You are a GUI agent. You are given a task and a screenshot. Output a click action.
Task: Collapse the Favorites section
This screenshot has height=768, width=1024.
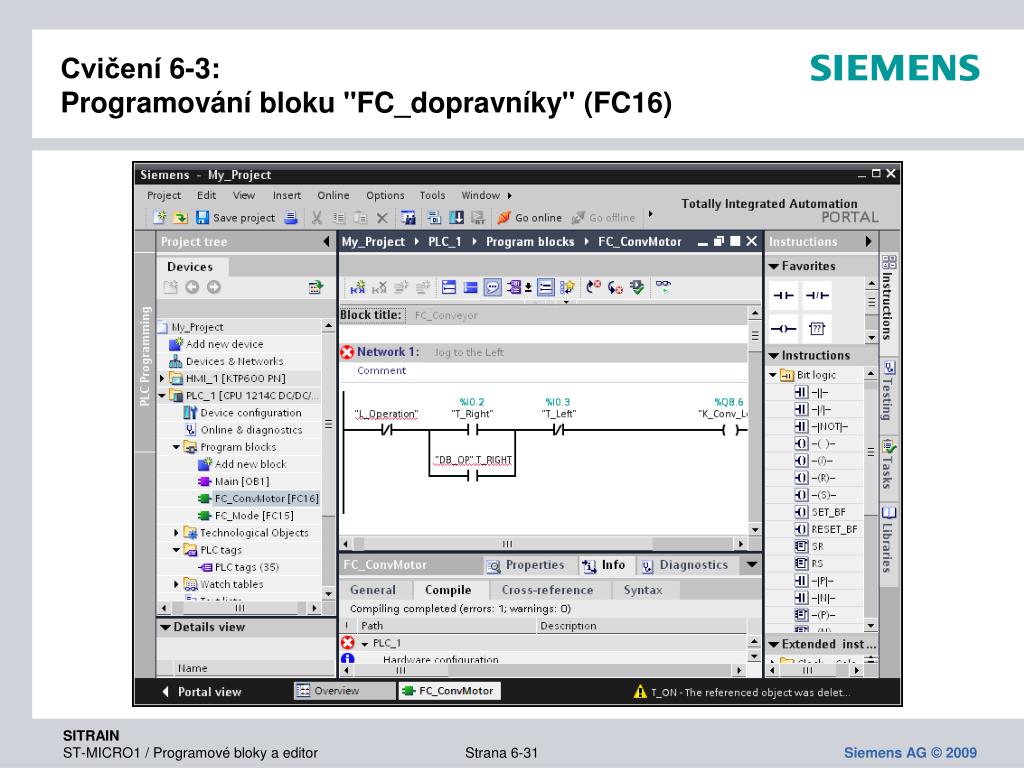click(774, 266)
